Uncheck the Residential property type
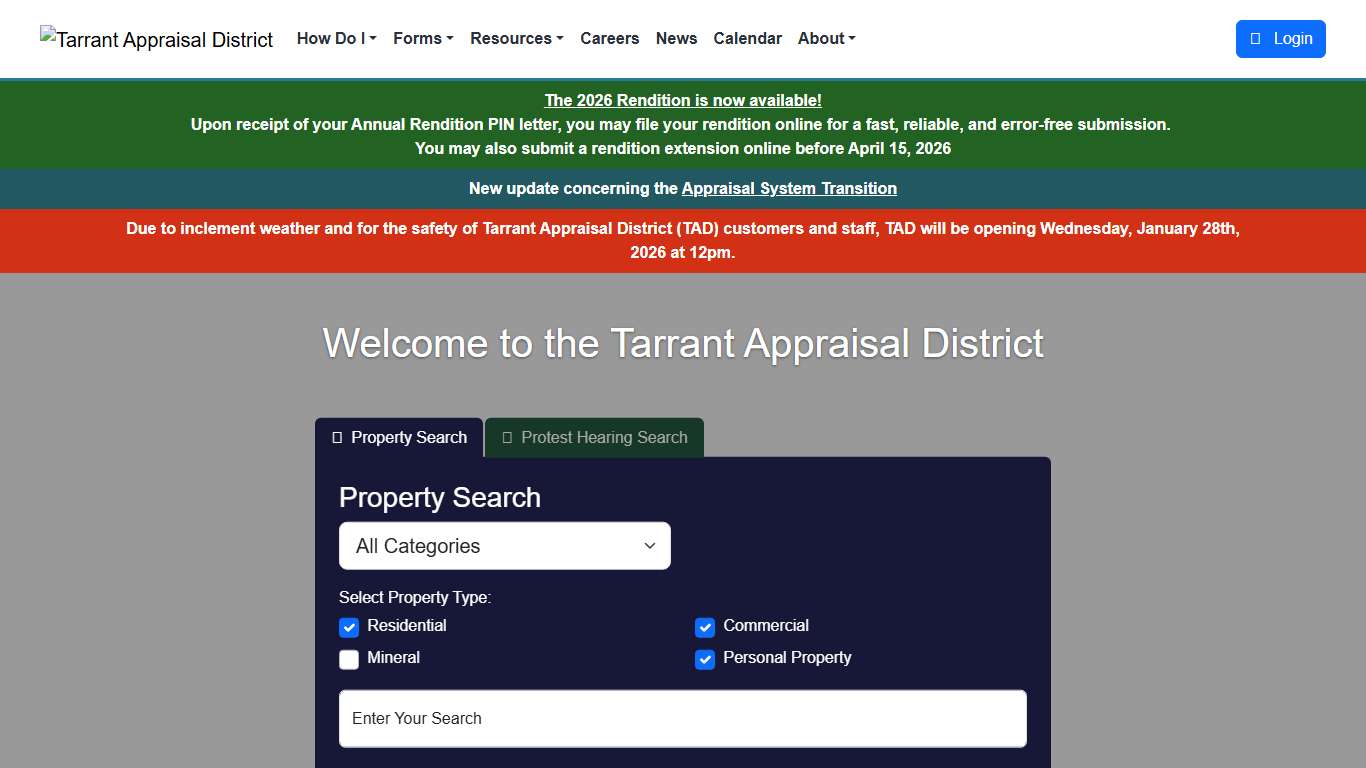The height and width of the screenshot is (768, 1366). click(x=348, y=627)
